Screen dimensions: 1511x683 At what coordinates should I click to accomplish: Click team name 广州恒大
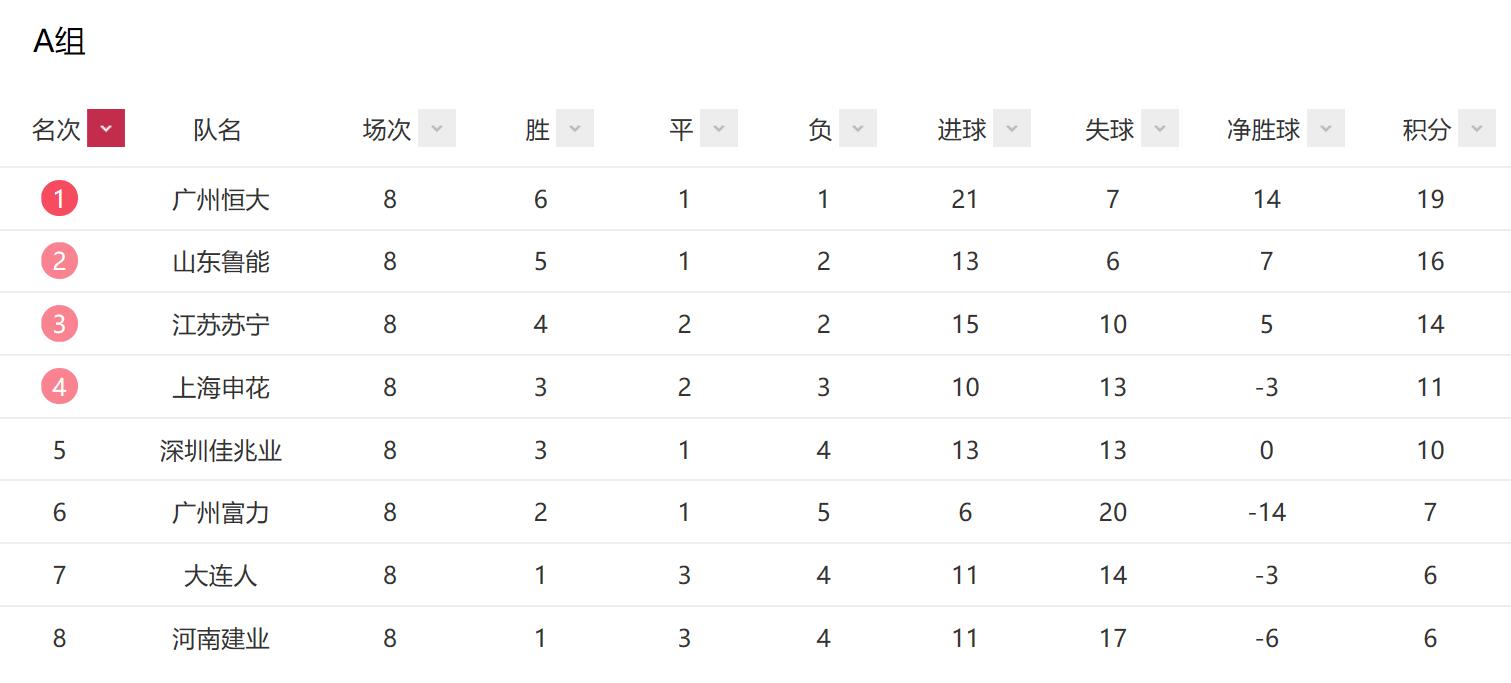219,198
